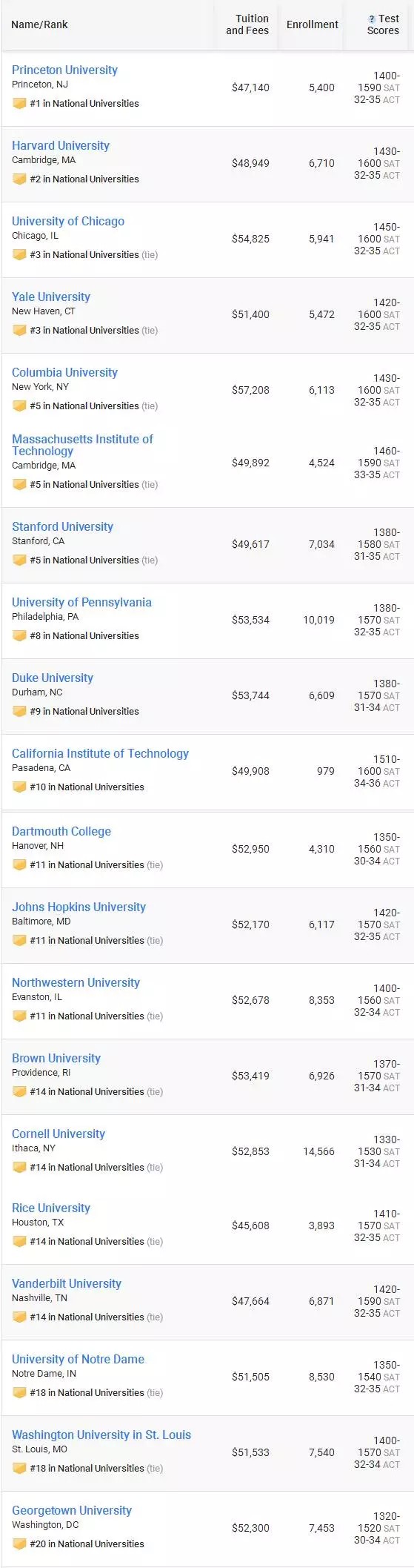The width and height of the screenshot is (414, 1568).
Task: Click the help icon beside Test Scores
Action: [373, 19]
